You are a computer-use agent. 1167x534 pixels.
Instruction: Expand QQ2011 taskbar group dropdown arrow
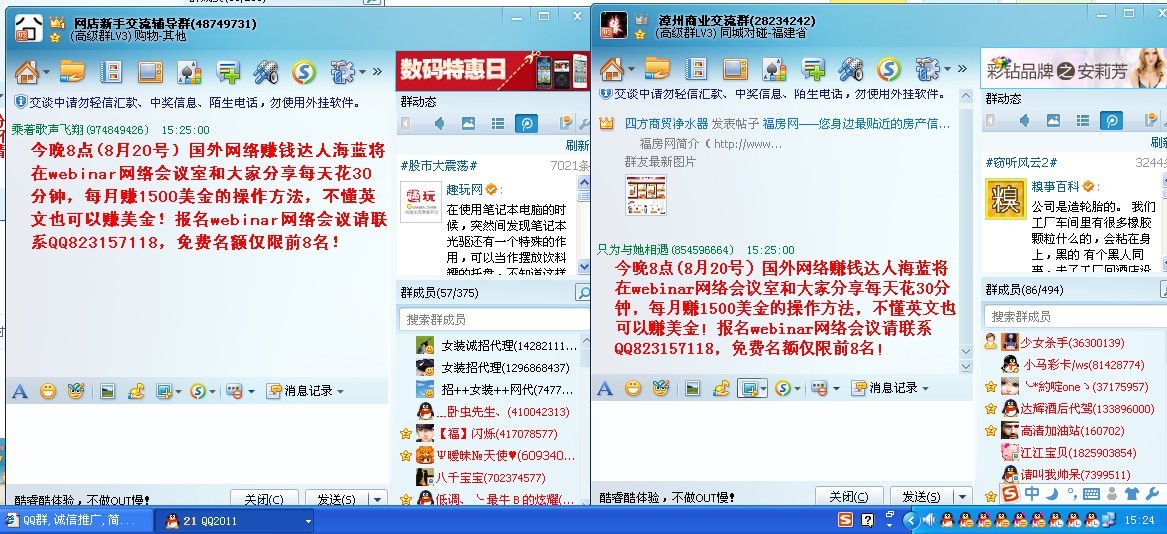point(308,521)
